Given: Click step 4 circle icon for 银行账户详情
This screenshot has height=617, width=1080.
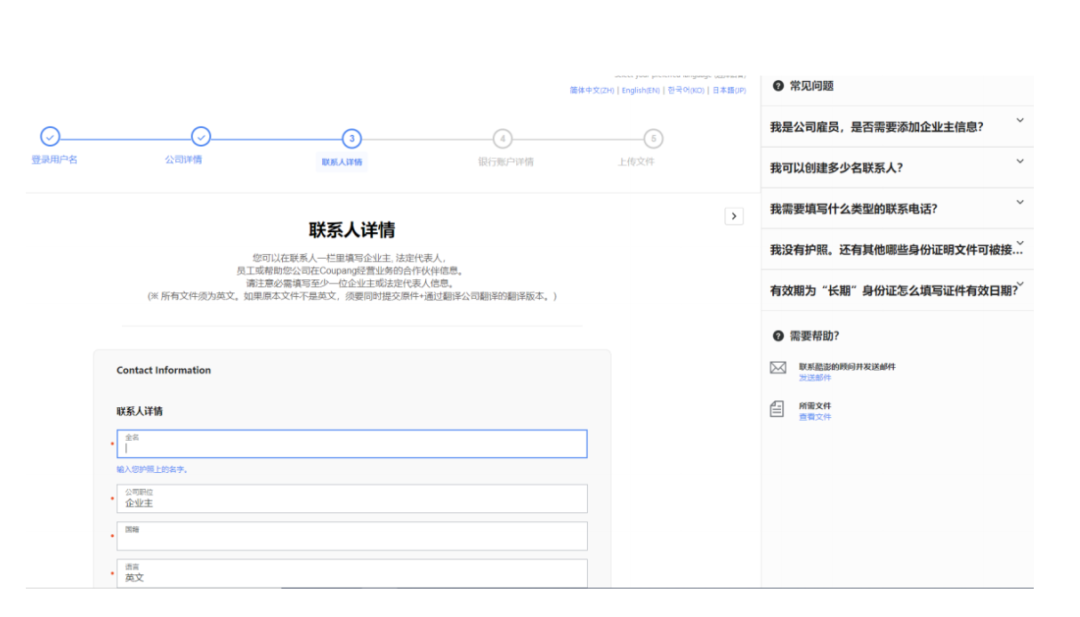Looking at the screenshot, I should (504, 137).
